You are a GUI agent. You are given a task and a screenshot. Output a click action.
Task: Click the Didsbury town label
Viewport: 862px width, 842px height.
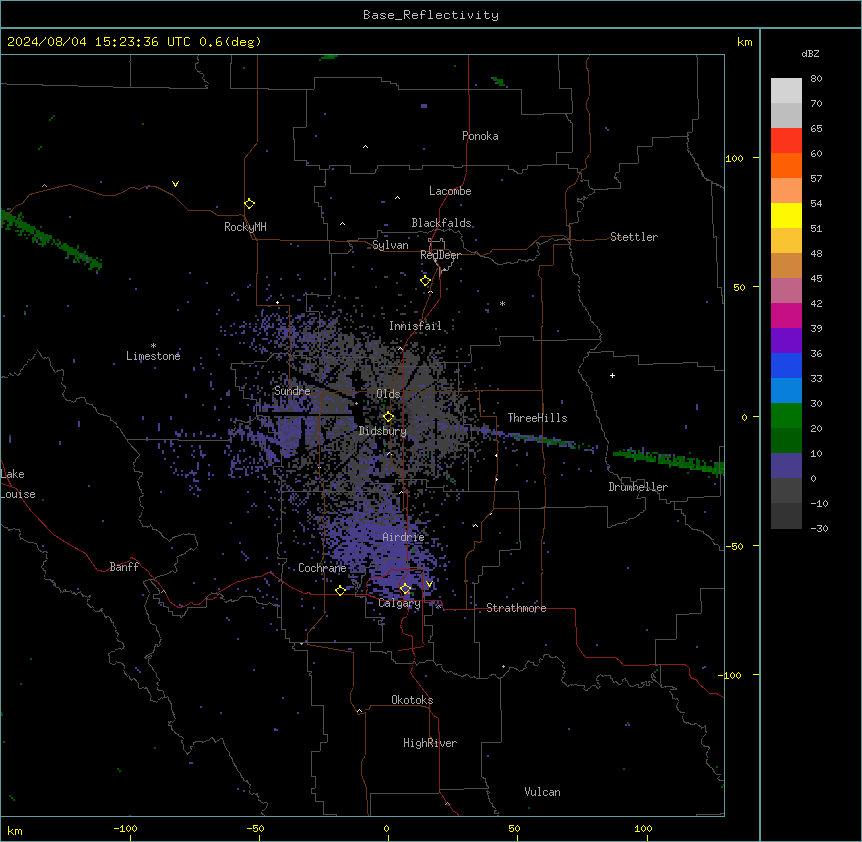pyautogui.click(x=383, y=431)
